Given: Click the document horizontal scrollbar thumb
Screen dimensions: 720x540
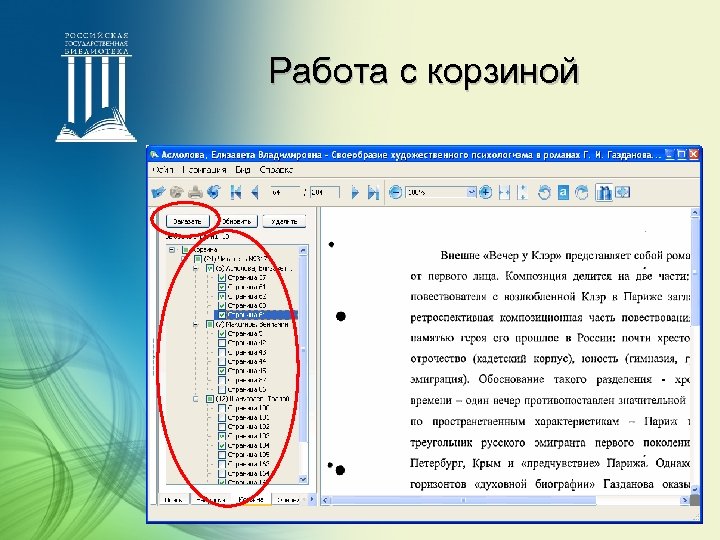Looking at the screenshot, I should click(463, 500).
